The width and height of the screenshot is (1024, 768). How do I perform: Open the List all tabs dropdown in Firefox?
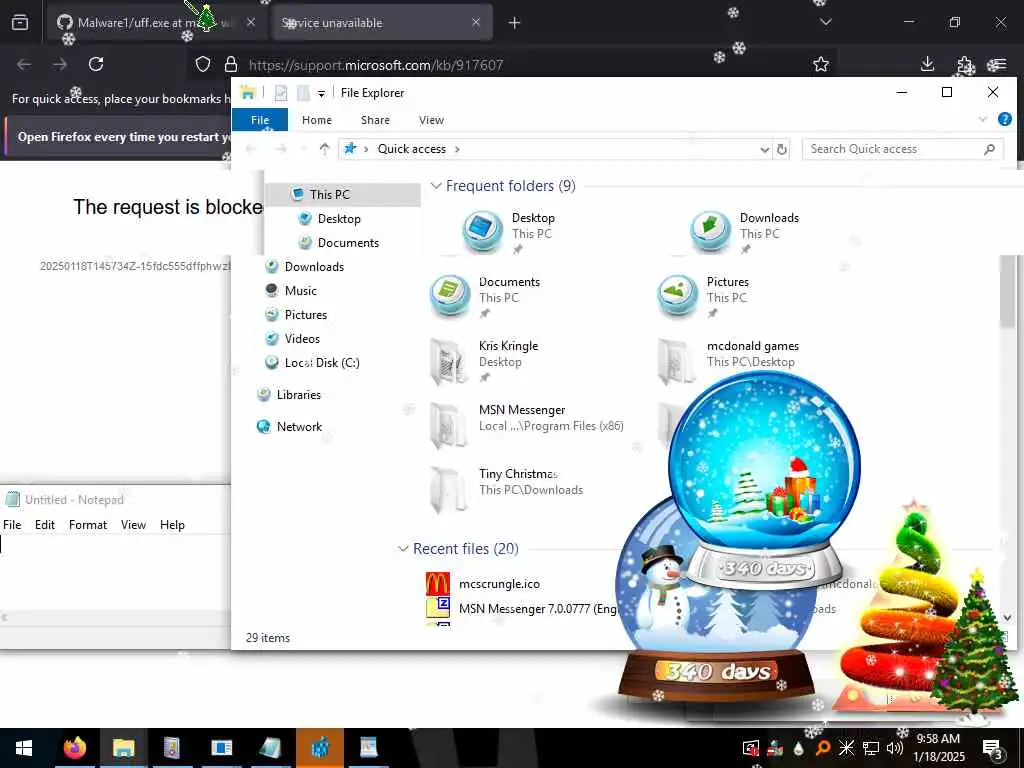click(x=825, y=22)
